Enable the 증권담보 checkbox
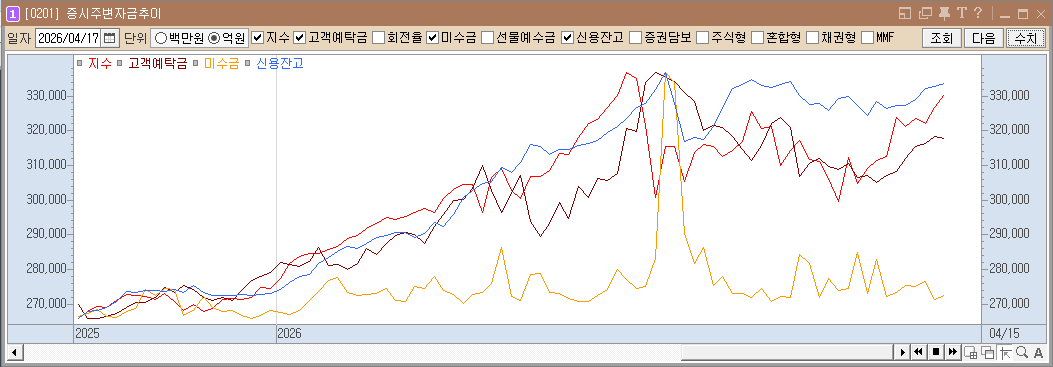The height and width of the screenshot is (367, 1053). pos(635,38)
